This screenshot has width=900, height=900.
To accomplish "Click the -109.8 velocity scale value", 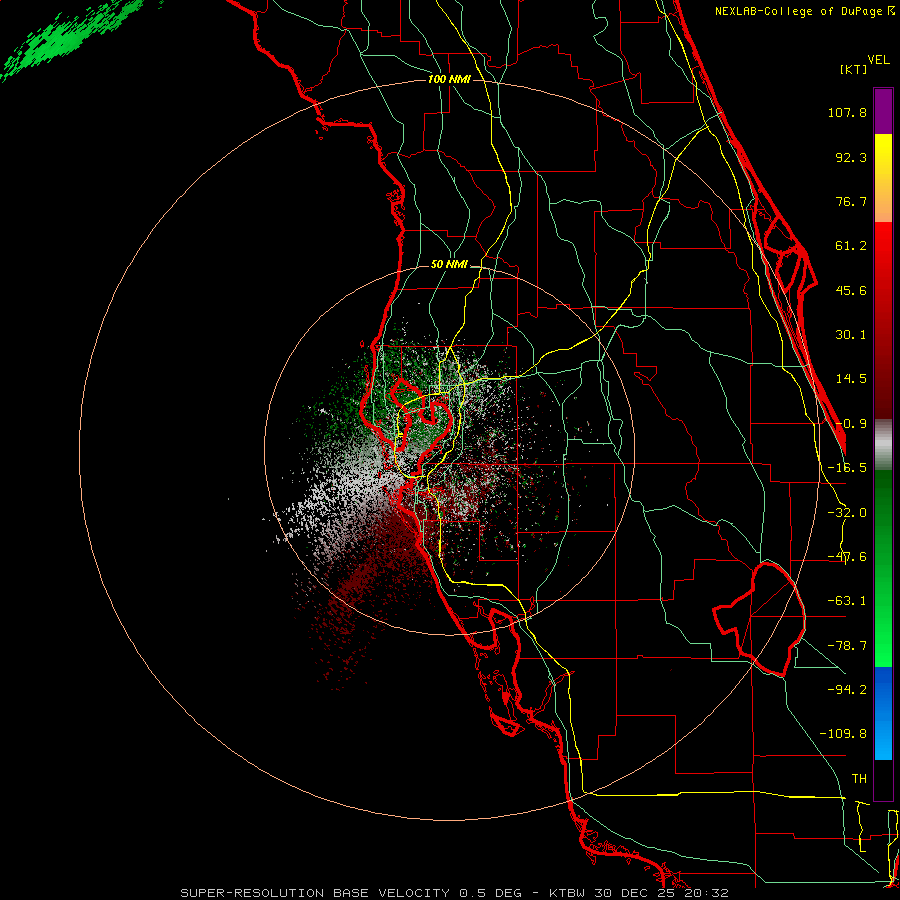I will click(843, 734).
